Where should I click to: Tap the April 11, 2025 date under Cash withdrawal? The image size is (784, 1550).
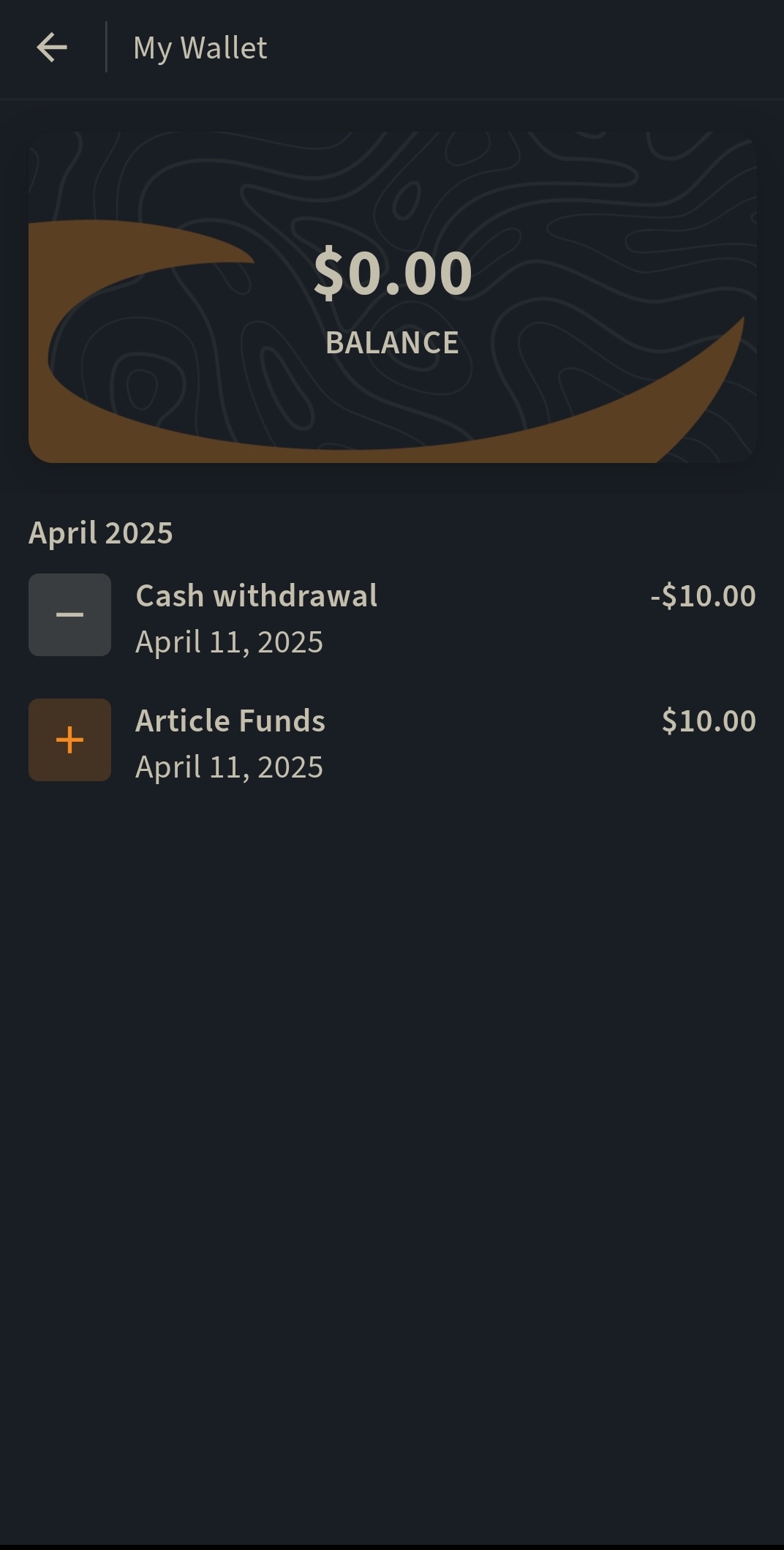(229, 642)
